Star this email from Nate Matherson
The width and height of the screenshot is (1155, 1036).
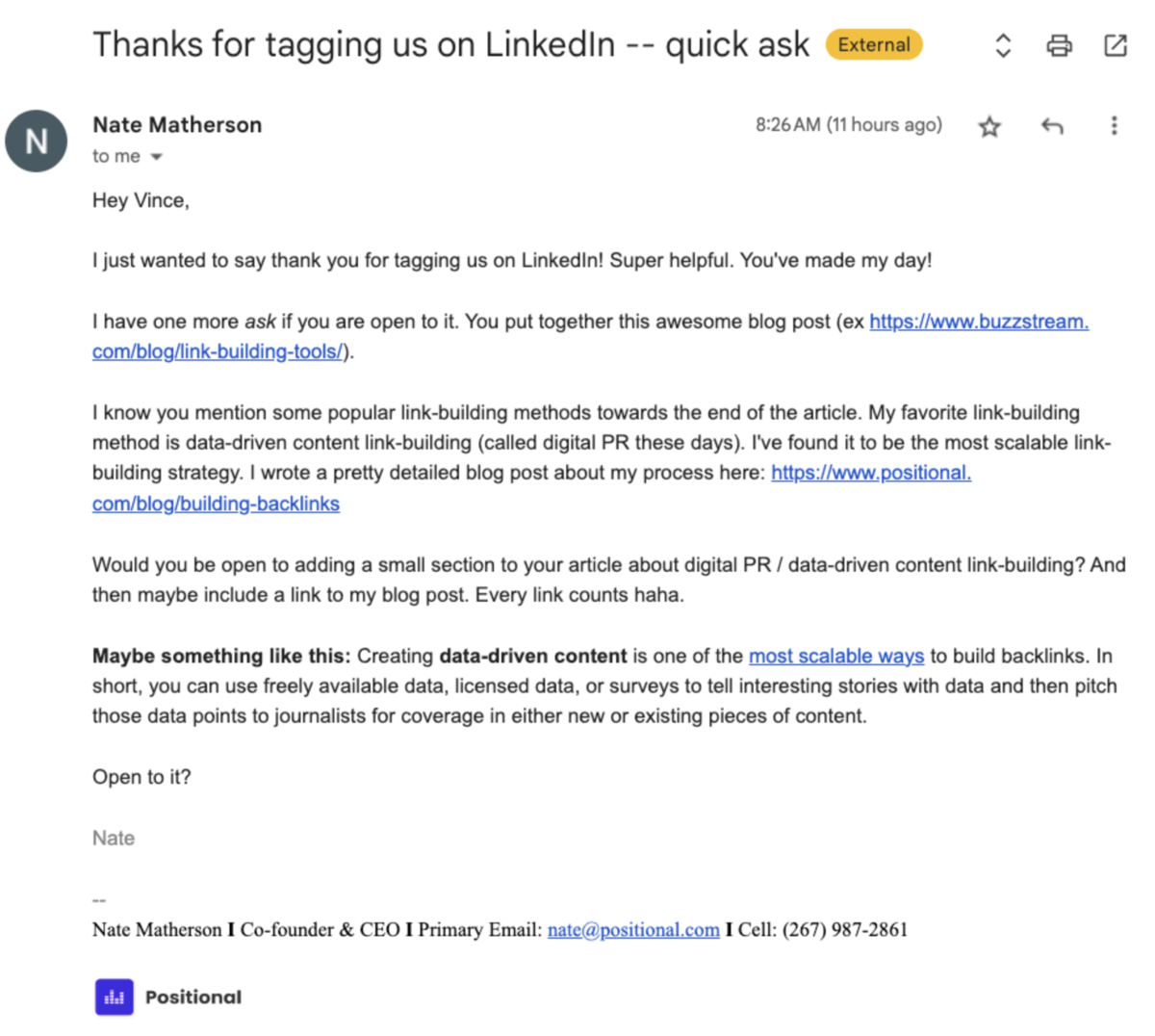[989, 126]
